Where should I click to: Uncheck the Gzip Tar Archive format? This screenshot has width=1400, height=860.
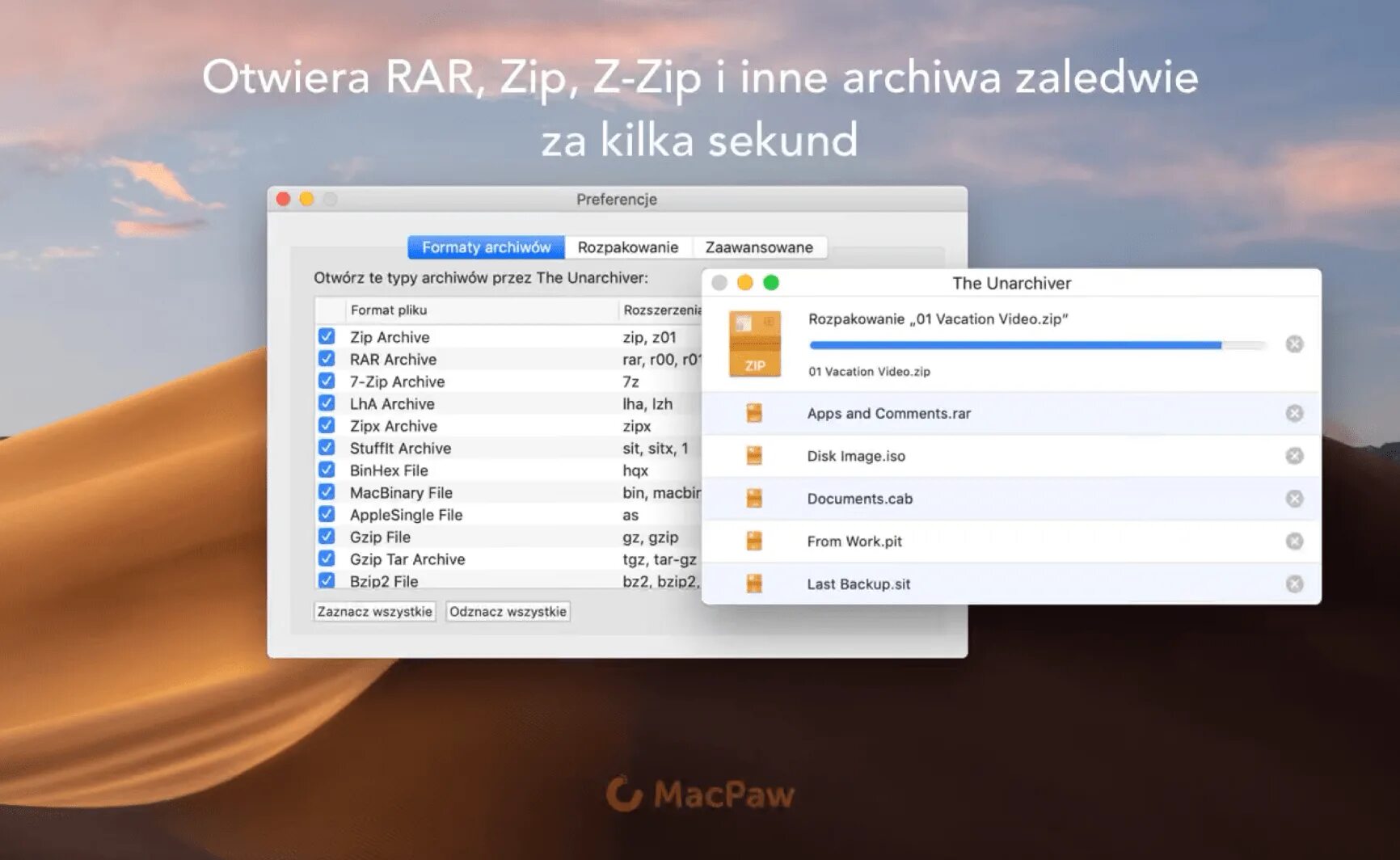coord(327,559)
